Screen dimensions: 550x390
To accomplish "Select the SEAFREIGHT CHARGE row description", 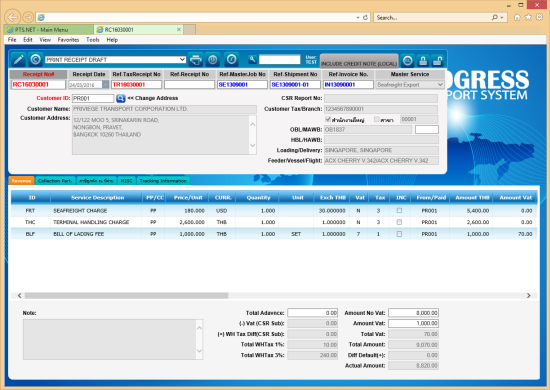I will pyautogui.click(x=80, y=210).
